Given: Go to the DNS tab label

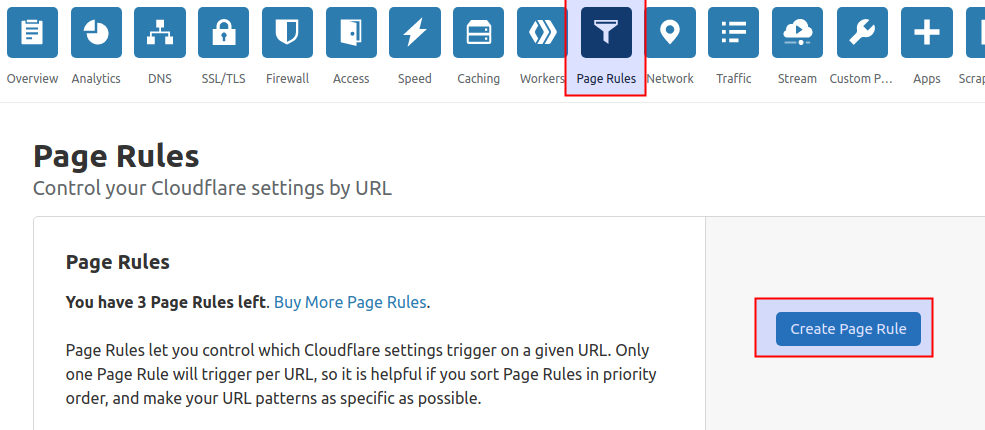Looking at the screenshot, I should click(160, 79).
